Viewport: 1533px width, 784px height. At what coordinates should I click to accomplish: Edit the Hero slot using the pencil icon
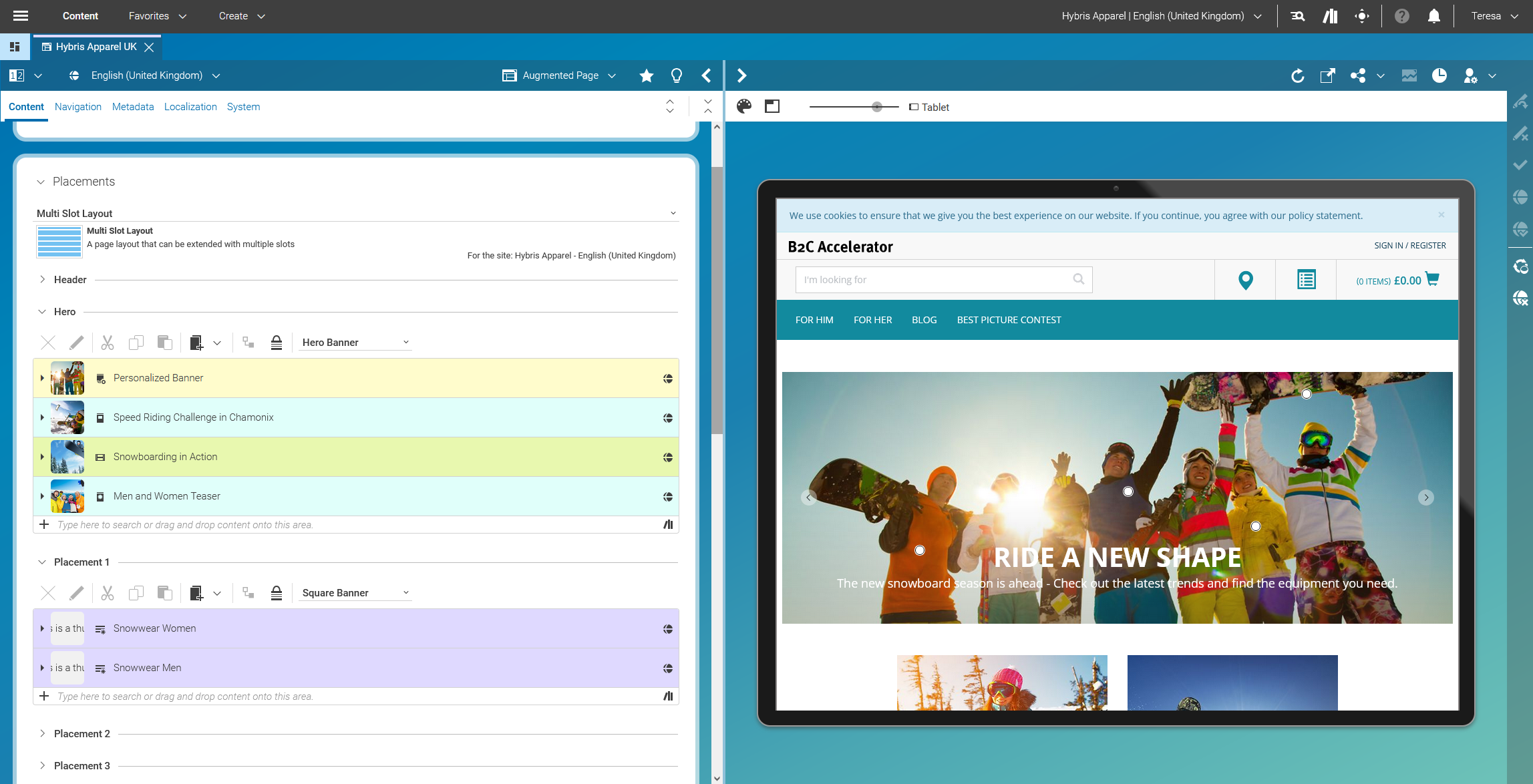click(x=77, y=342)
